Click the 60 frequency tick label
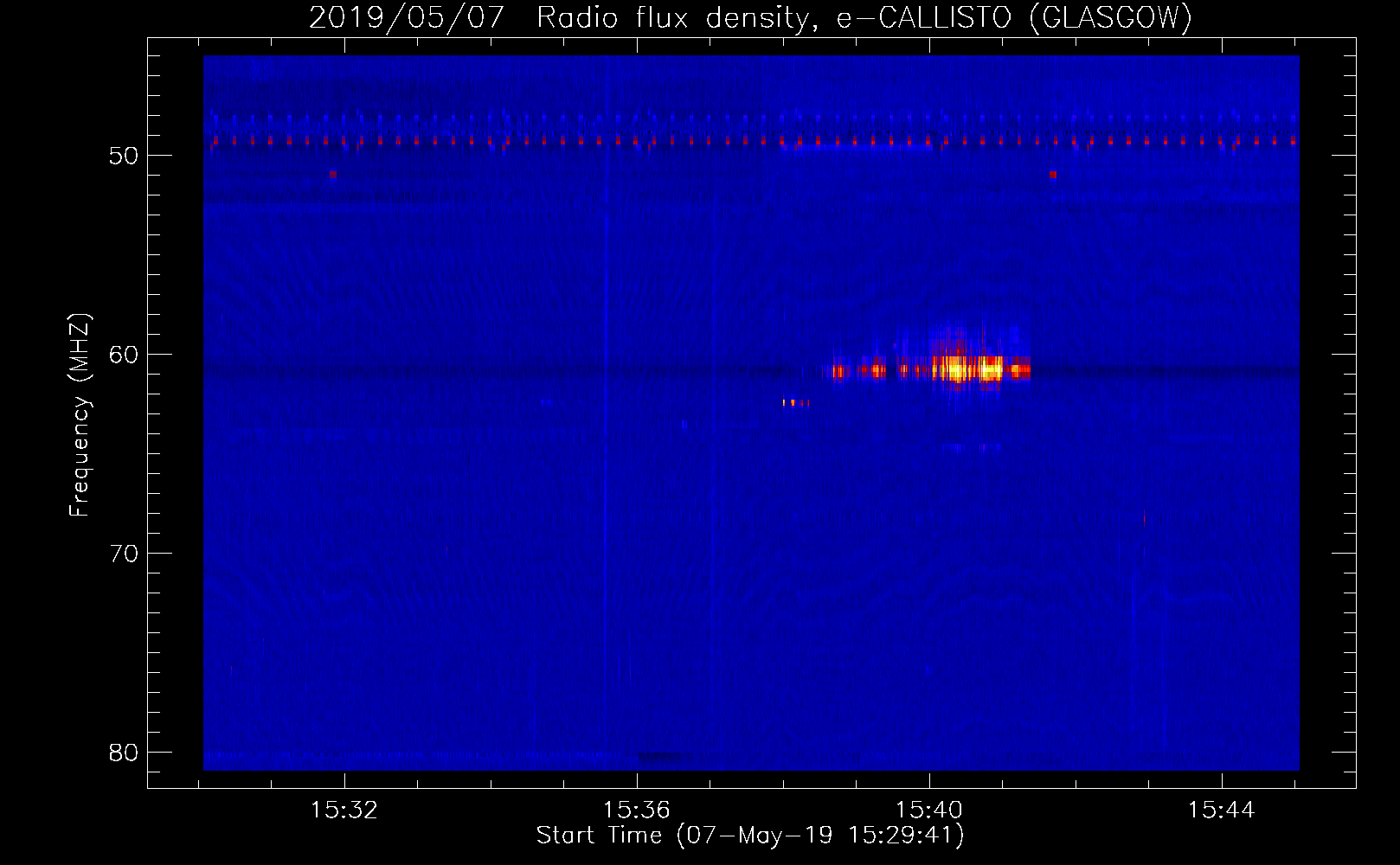 [125, 355]
